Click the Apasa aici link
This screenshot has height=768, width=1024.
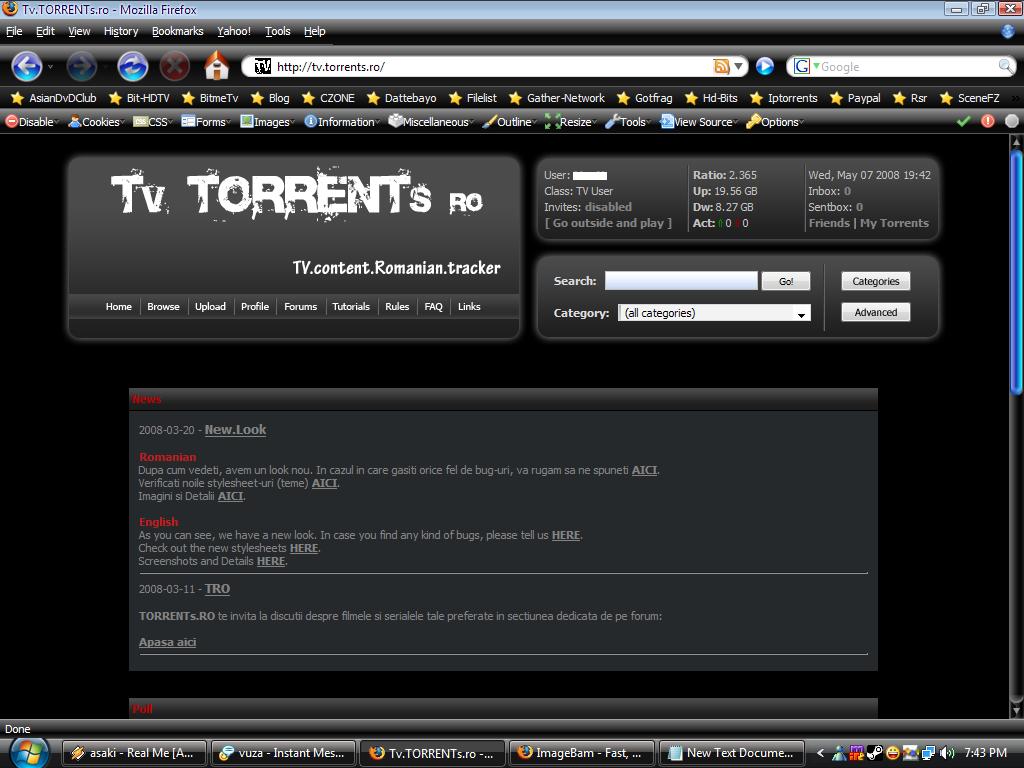pos(167,643)
